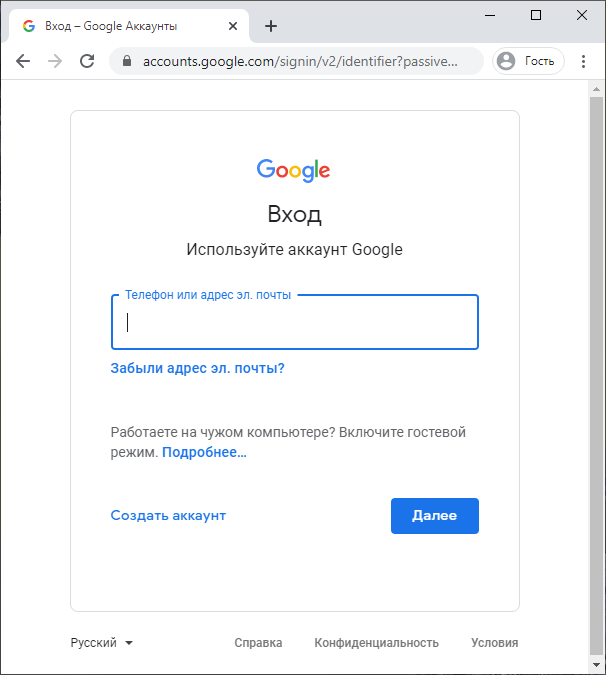
Task: Click the forward navigation arrow
Action: coord(55,61)
